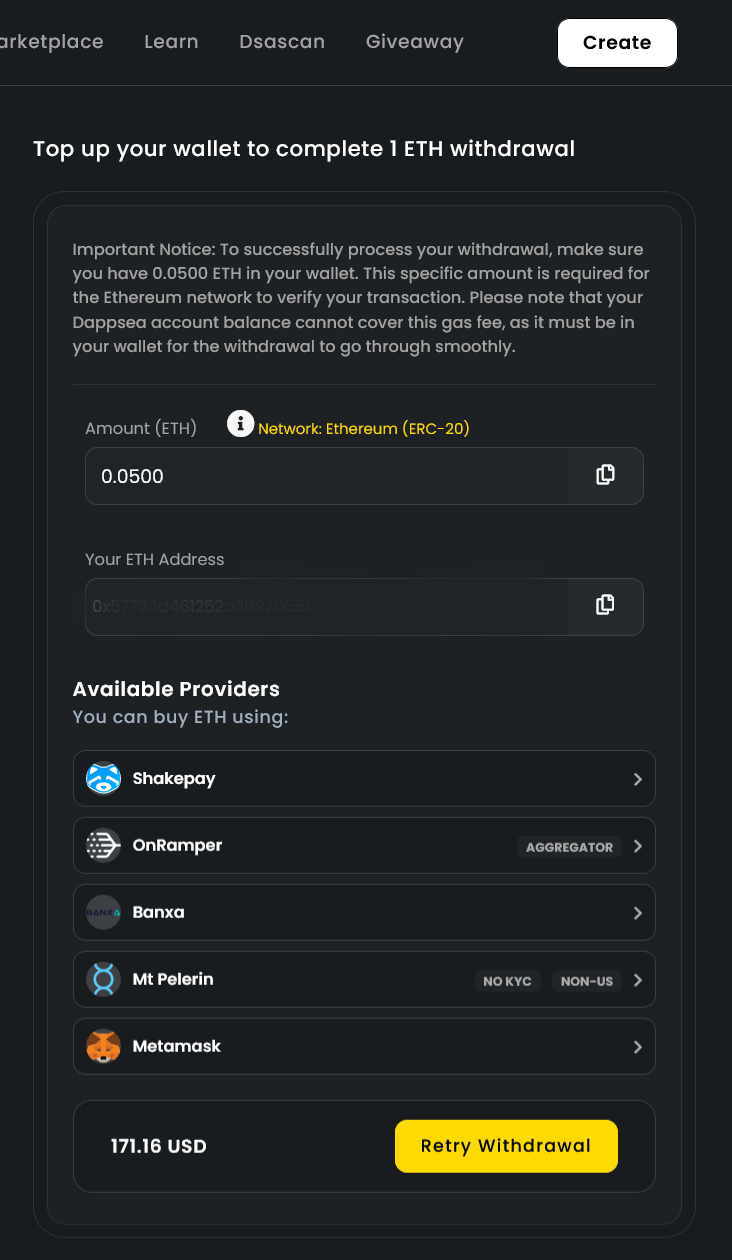Click the Create button
This screenshot has height=1260, width=732.
[x=617, y=43]
